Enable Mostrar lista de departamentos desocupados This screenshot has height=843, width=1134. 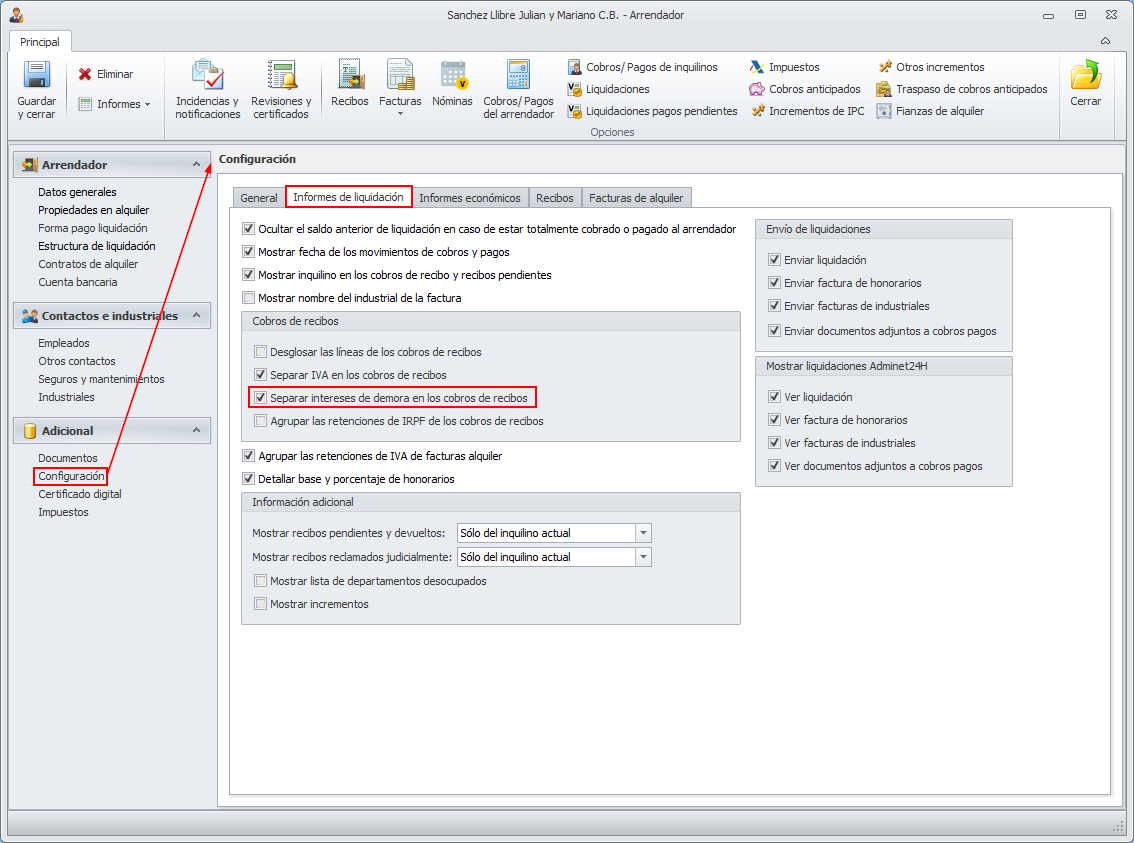click(260, 581)
